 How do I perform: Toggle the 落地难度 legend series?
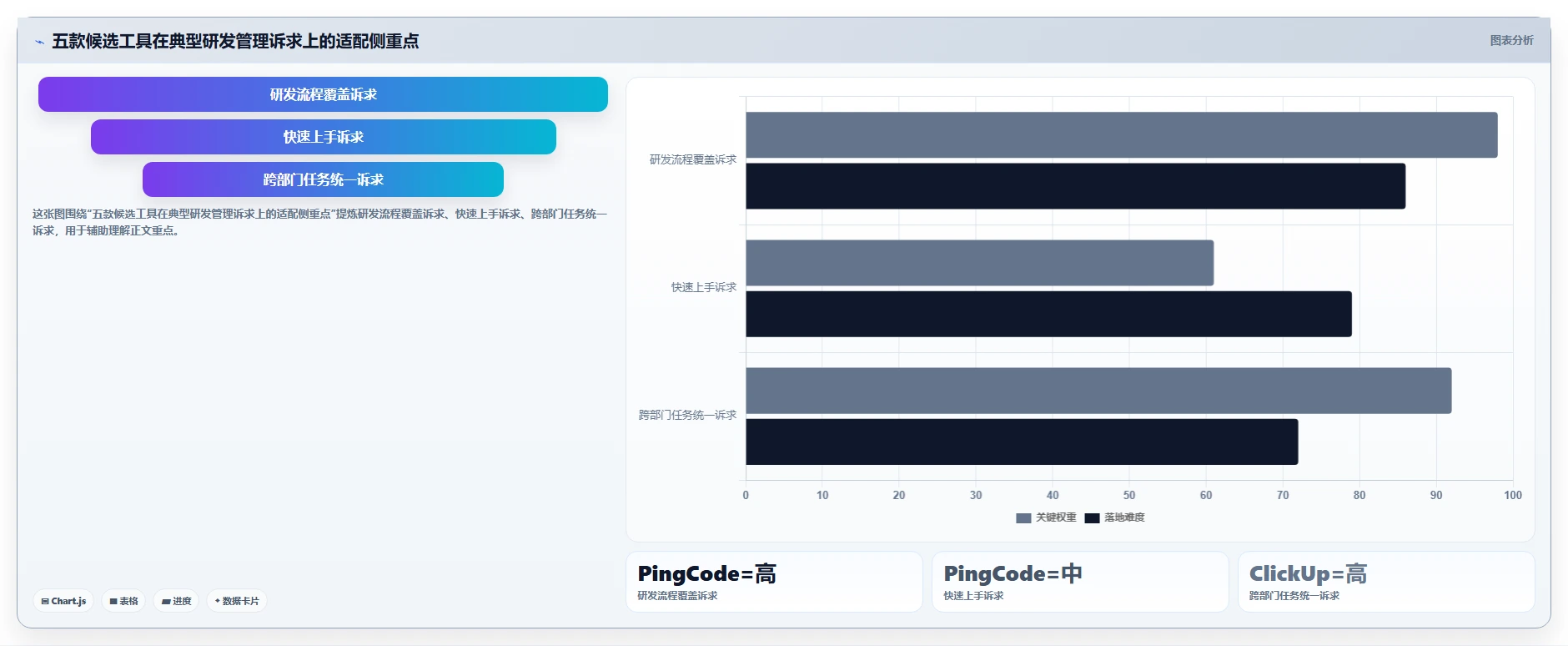1114,517
